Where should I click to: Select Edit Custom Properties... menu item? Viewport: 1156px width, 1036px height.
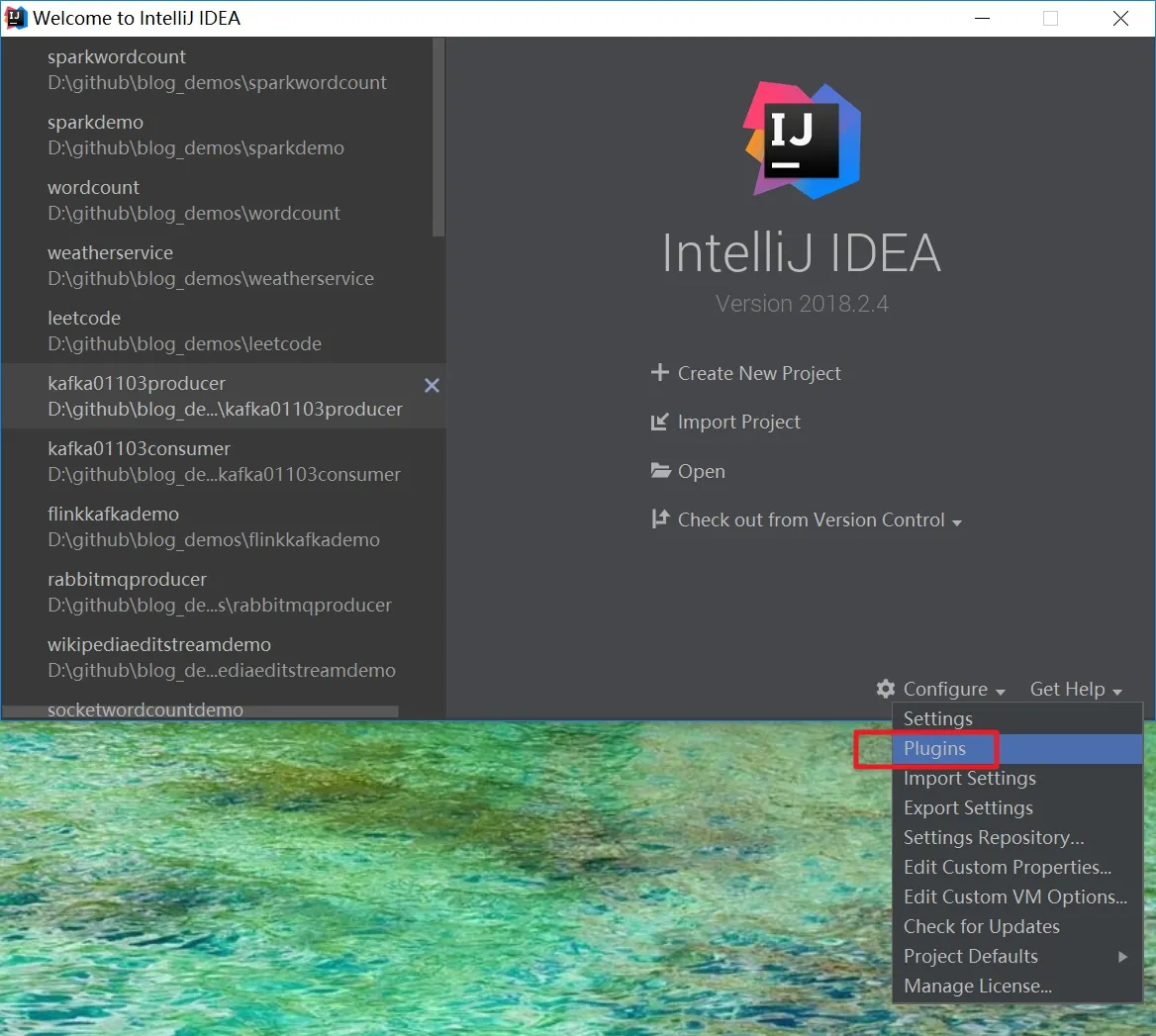(x=1017, y=867)
